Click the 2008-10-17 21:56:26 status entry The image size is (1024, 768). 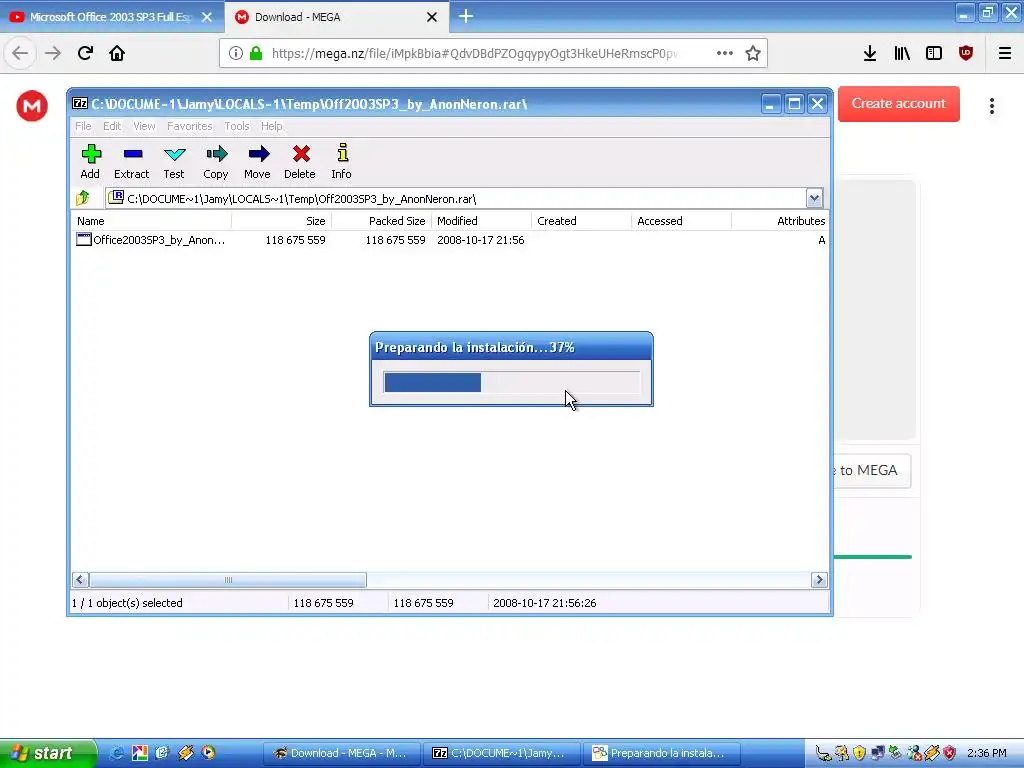545,603
